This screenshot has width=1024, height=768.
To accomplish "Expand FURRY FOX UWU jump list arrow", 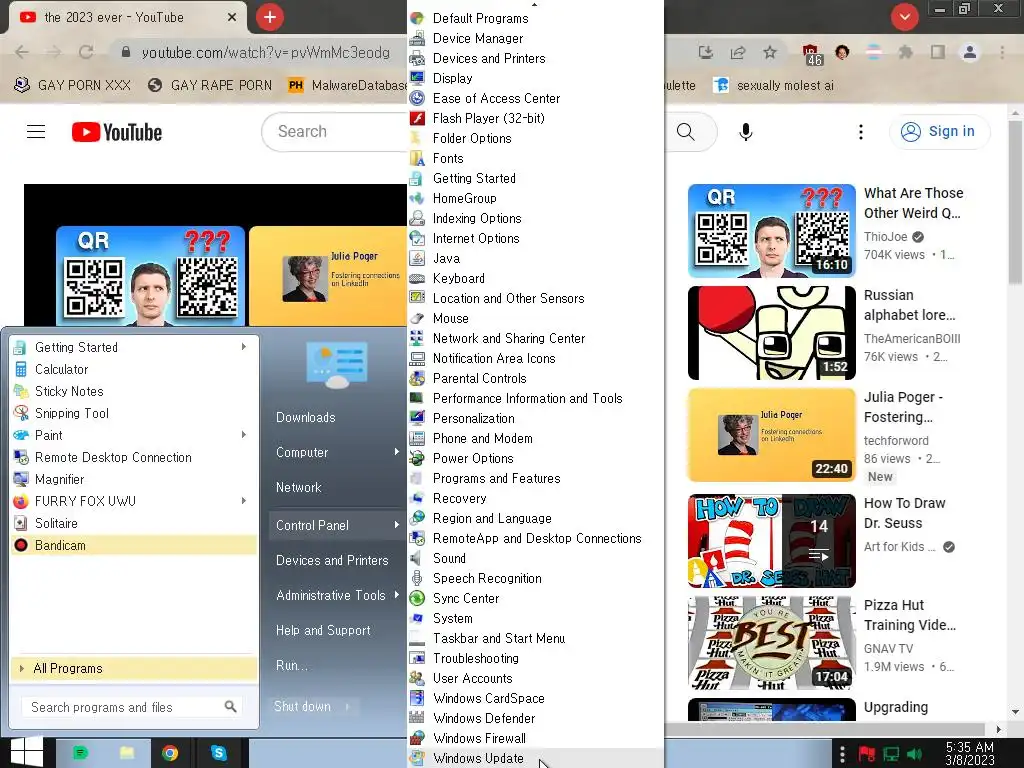I will point(244,501).
